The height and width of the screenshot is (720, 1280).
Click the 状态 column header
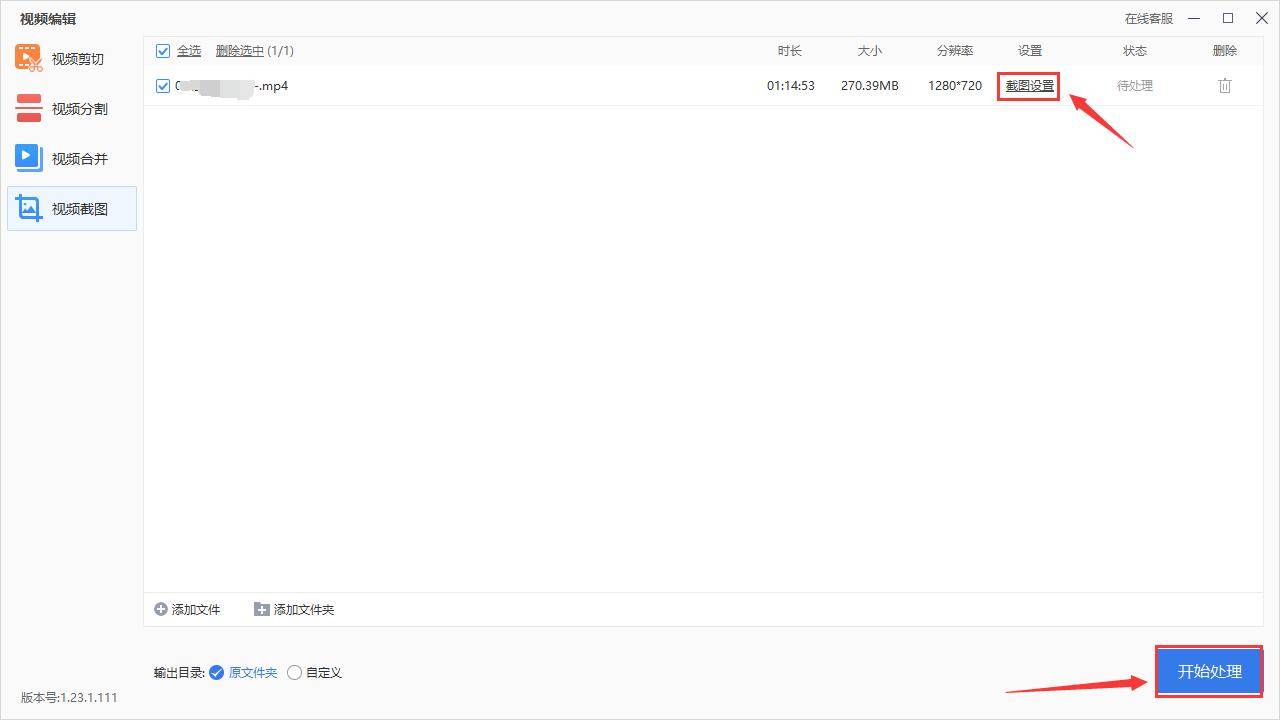(1135, 51)
